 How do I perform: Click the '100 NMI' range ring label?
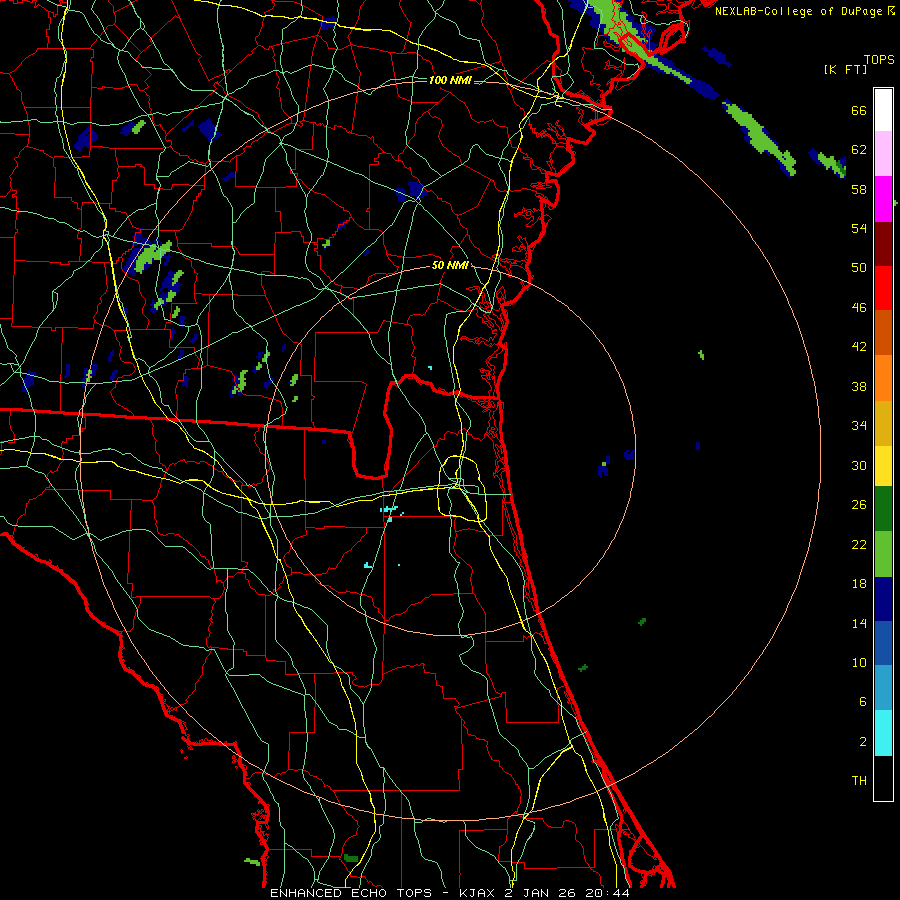point(450,80)
